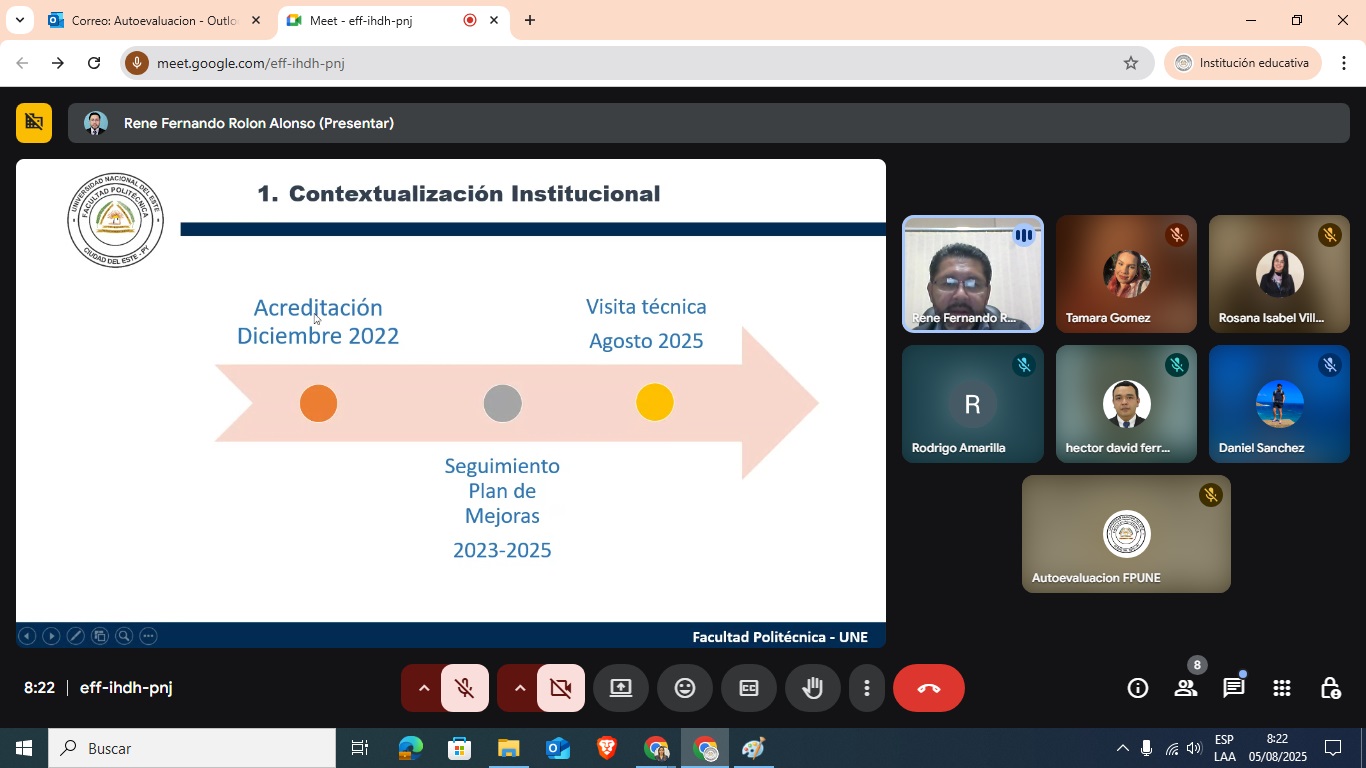Click the raise hand icon
1366x768 pixels.
pyautogui.click(x=812, y=688)
